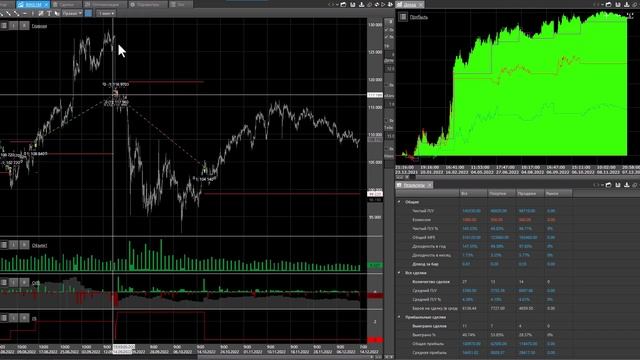Select the Средний П/У % row label
The width and height of the screenshot is (640, 360).
(x=427, y=300)
